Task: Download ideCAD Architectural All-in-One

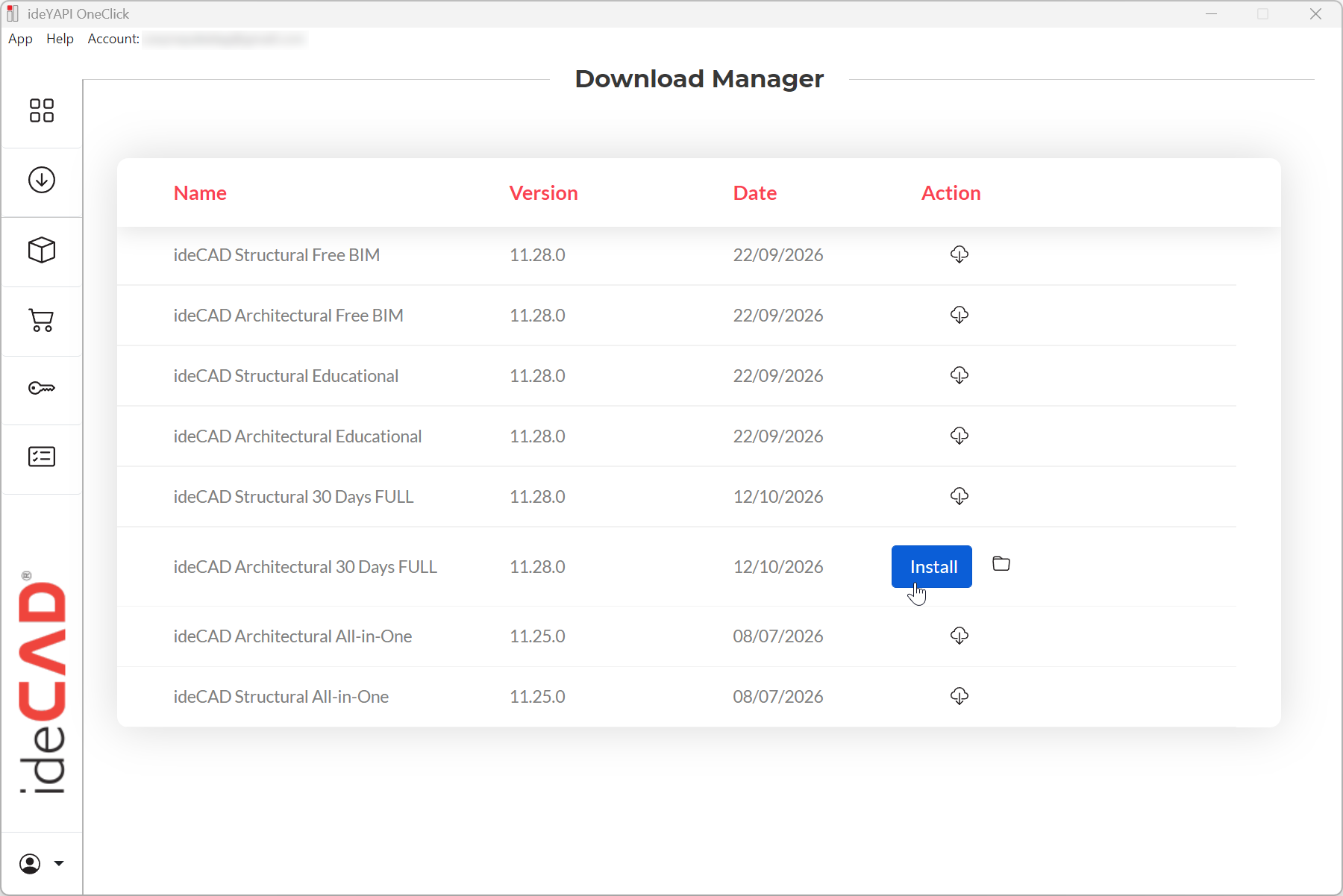Action: coord(959,636)
